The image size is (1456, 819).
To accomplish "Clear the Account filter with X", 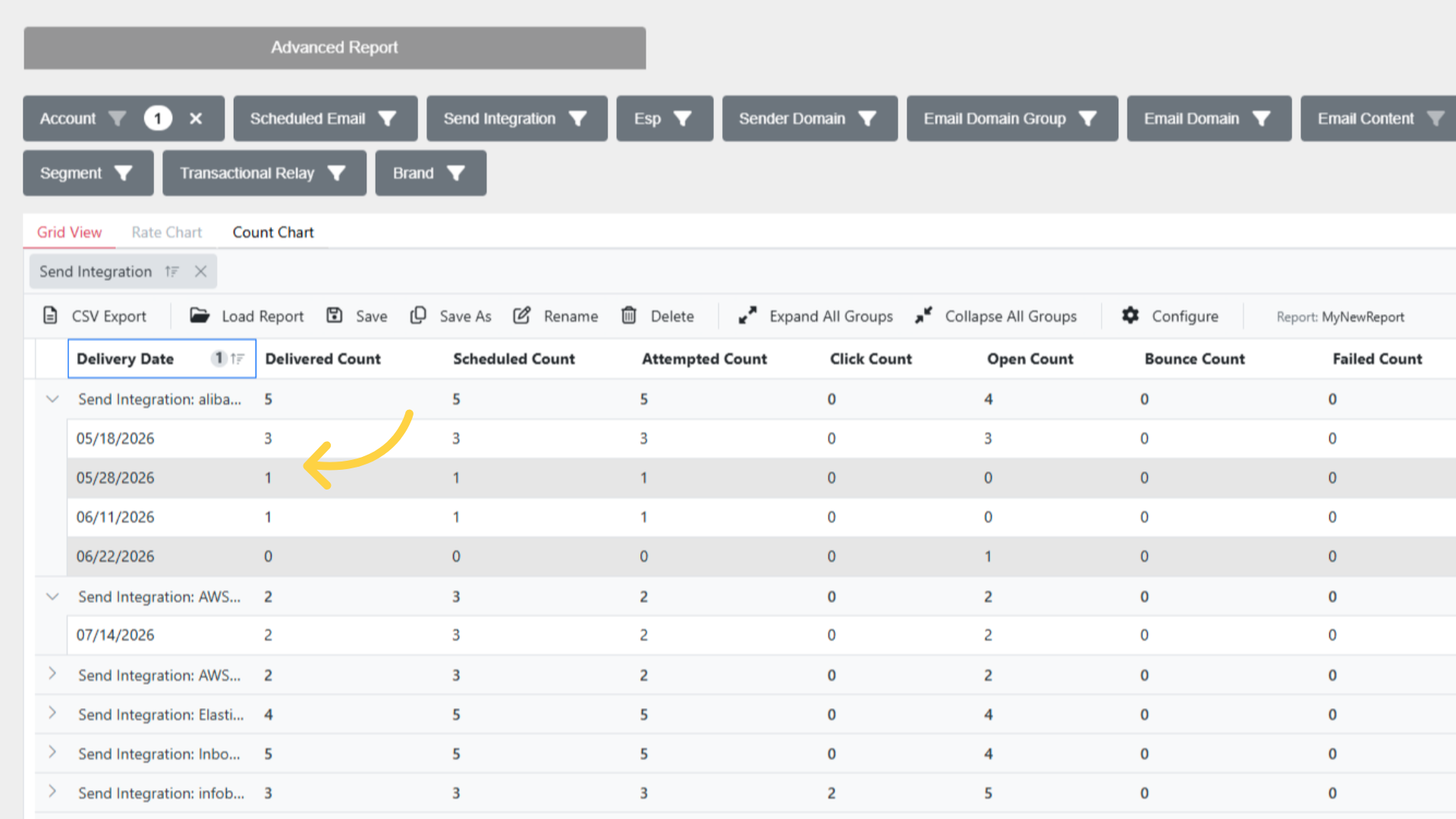I will pos(196,118).
